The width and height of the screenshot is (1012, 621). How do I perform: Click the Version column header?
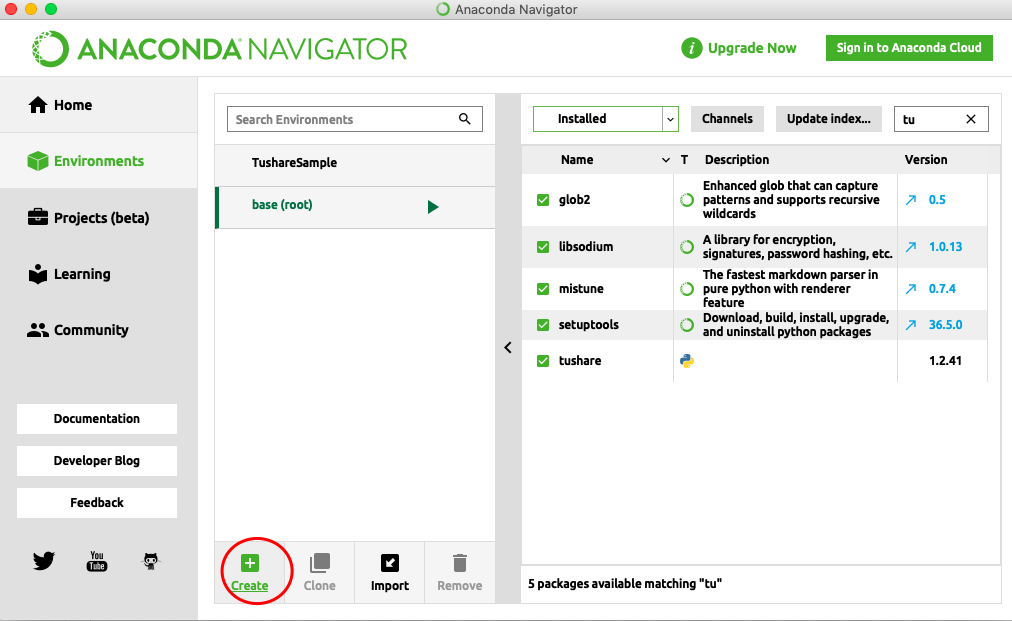point(926,159)
